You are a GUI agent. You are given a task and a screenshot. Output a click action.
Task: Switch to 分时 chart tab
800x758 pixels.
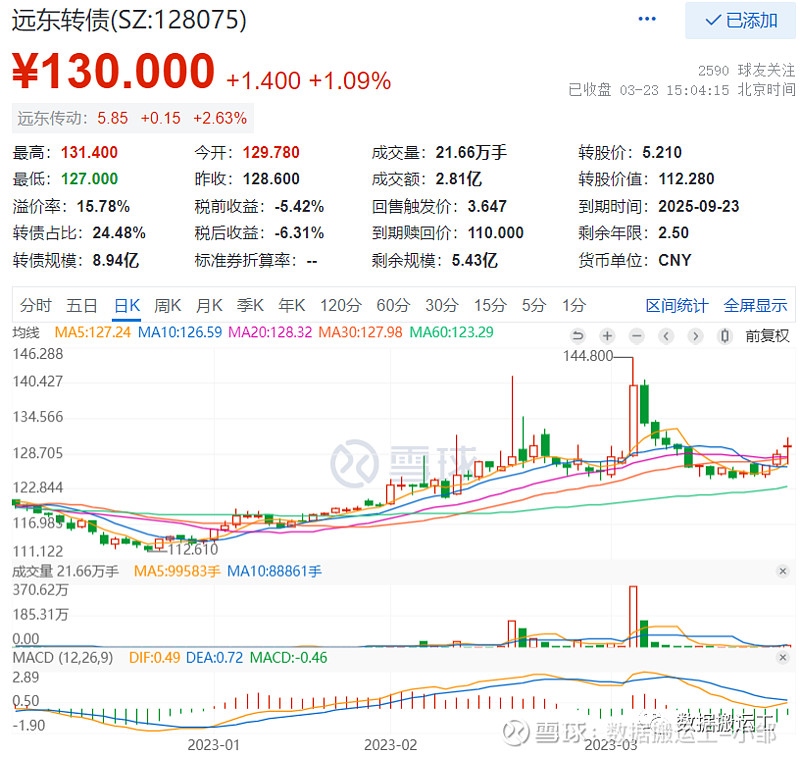[x=36, y=305]
